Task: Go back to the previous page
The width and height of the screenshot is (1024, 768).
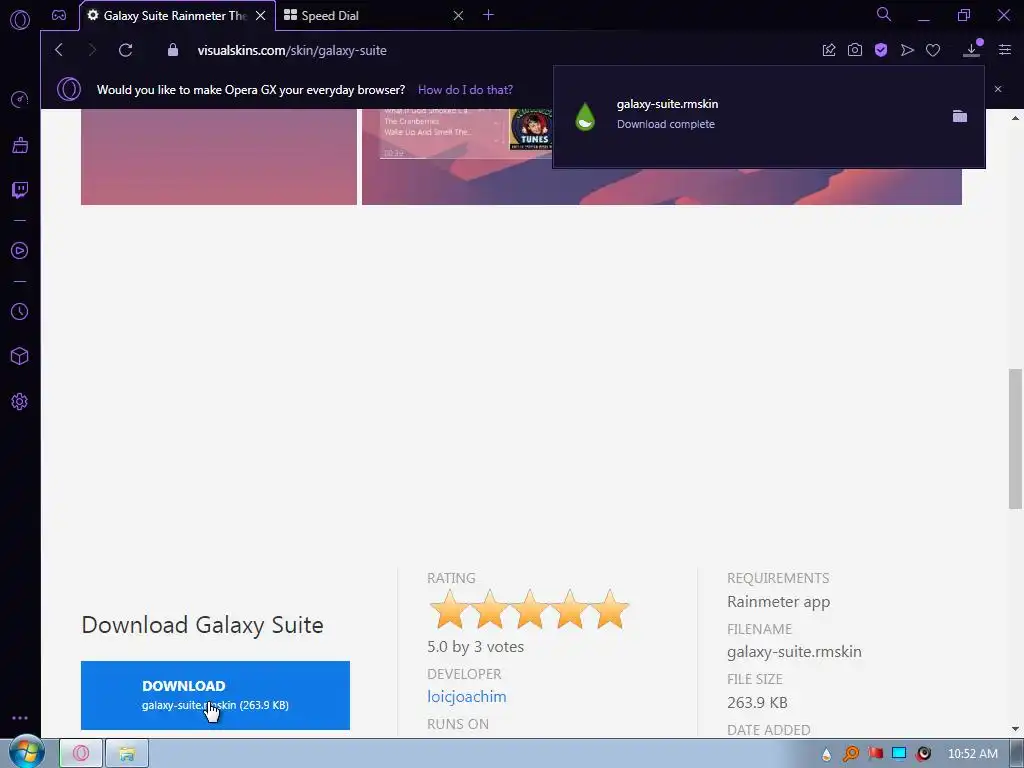Action: [59, 50]
